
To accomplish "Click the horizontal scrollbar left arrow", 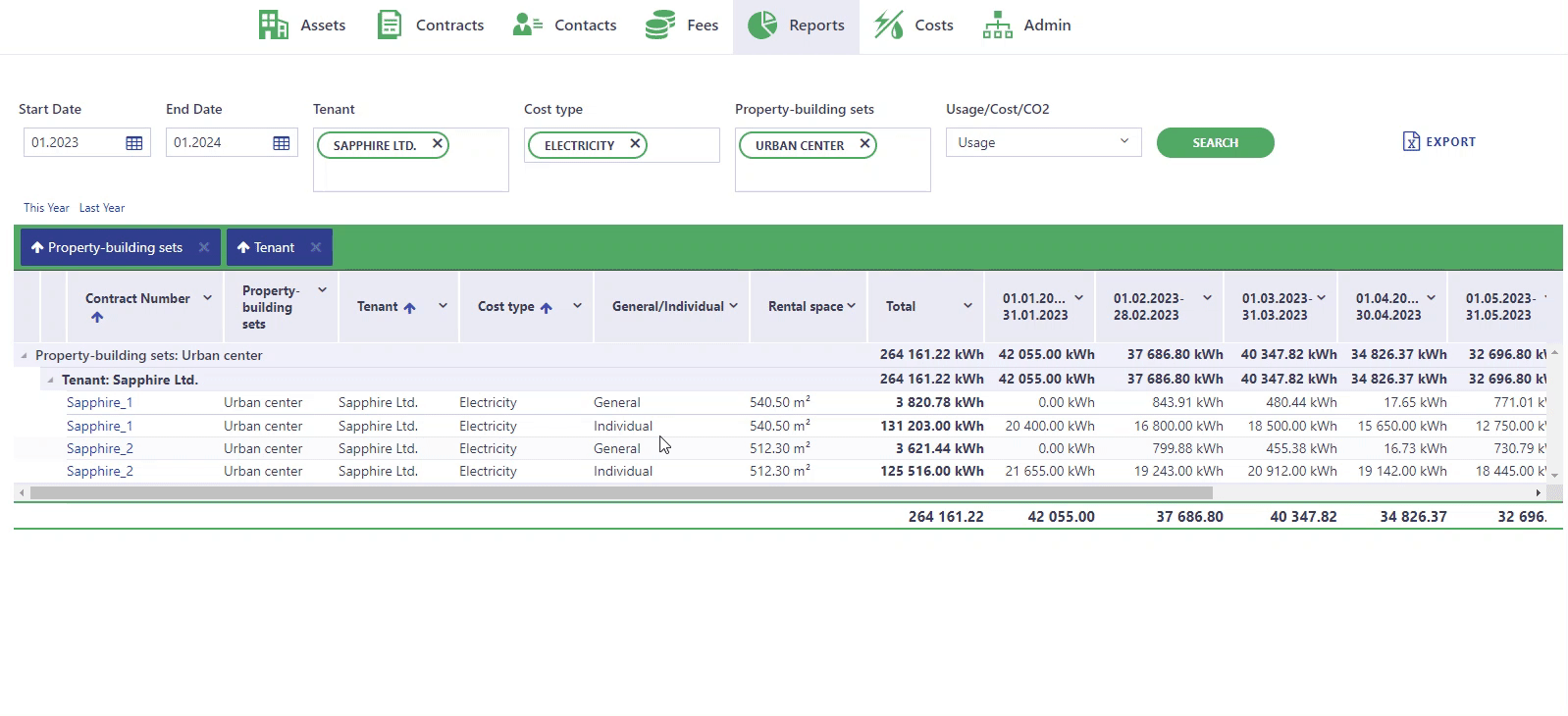I will coord(22,492).
